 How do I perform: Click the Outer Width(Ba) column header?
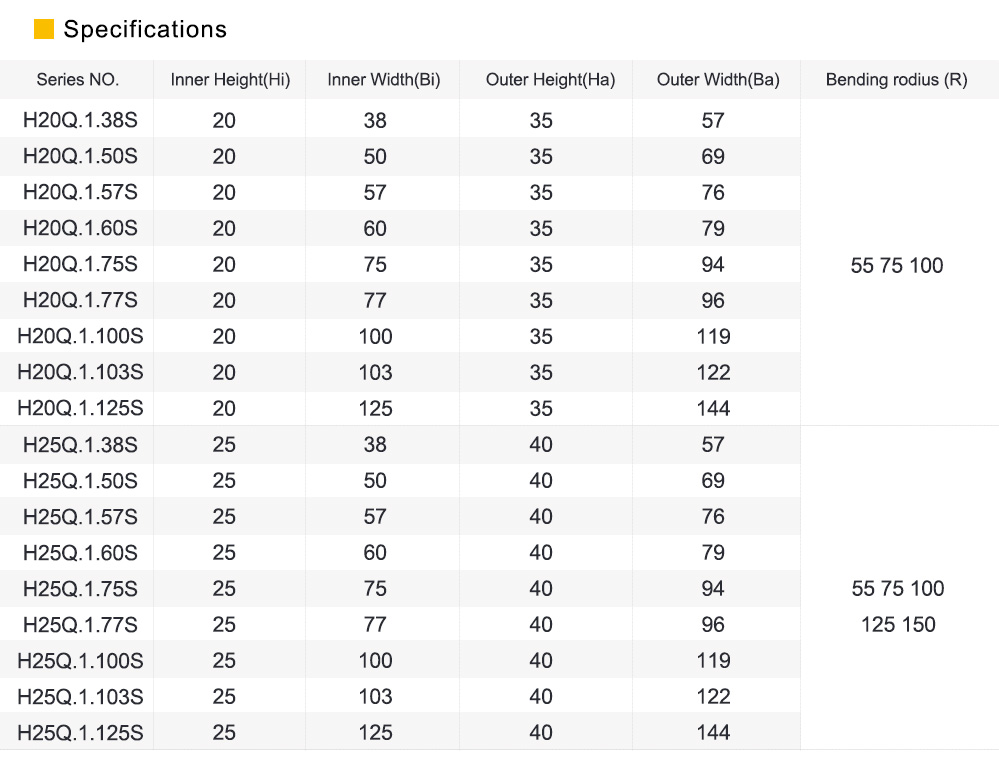718,80
